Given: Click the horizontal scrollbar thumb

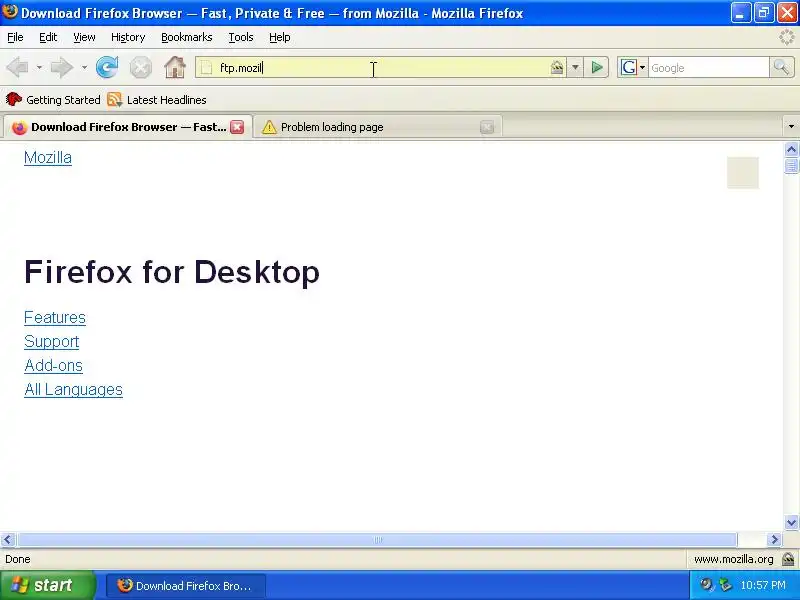Looking at the screenshot, I should [378, 539].
